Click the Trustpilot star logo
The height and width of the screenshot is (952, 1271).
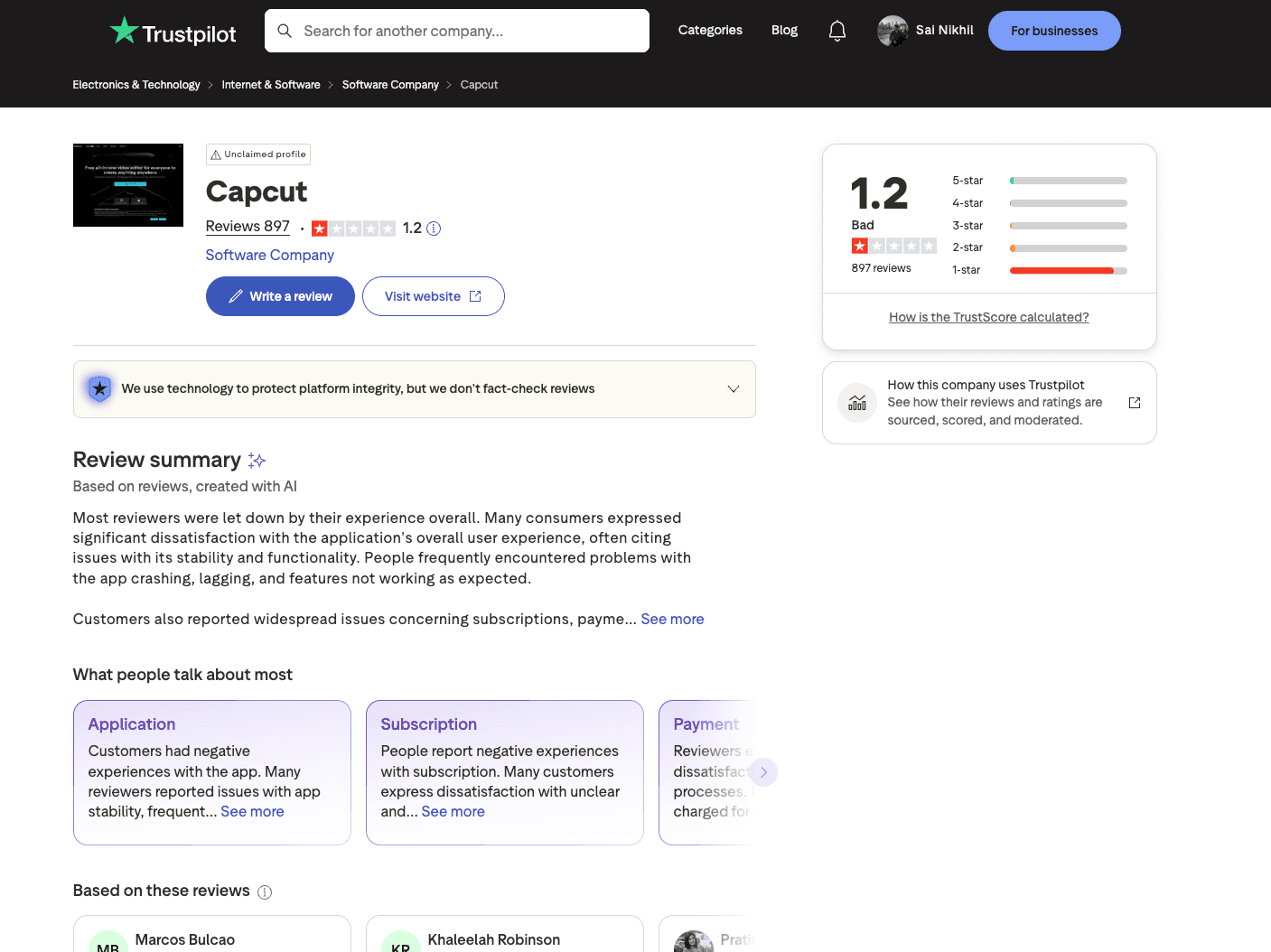[124, 30]
